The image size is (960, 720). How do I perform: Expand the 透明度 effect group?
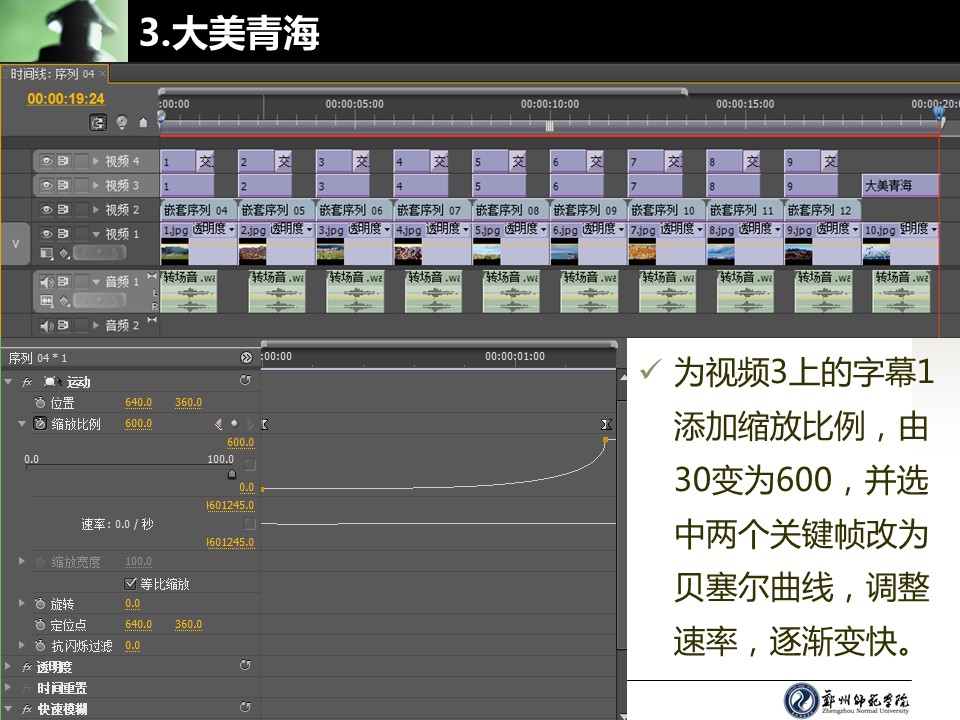(8, 666)
